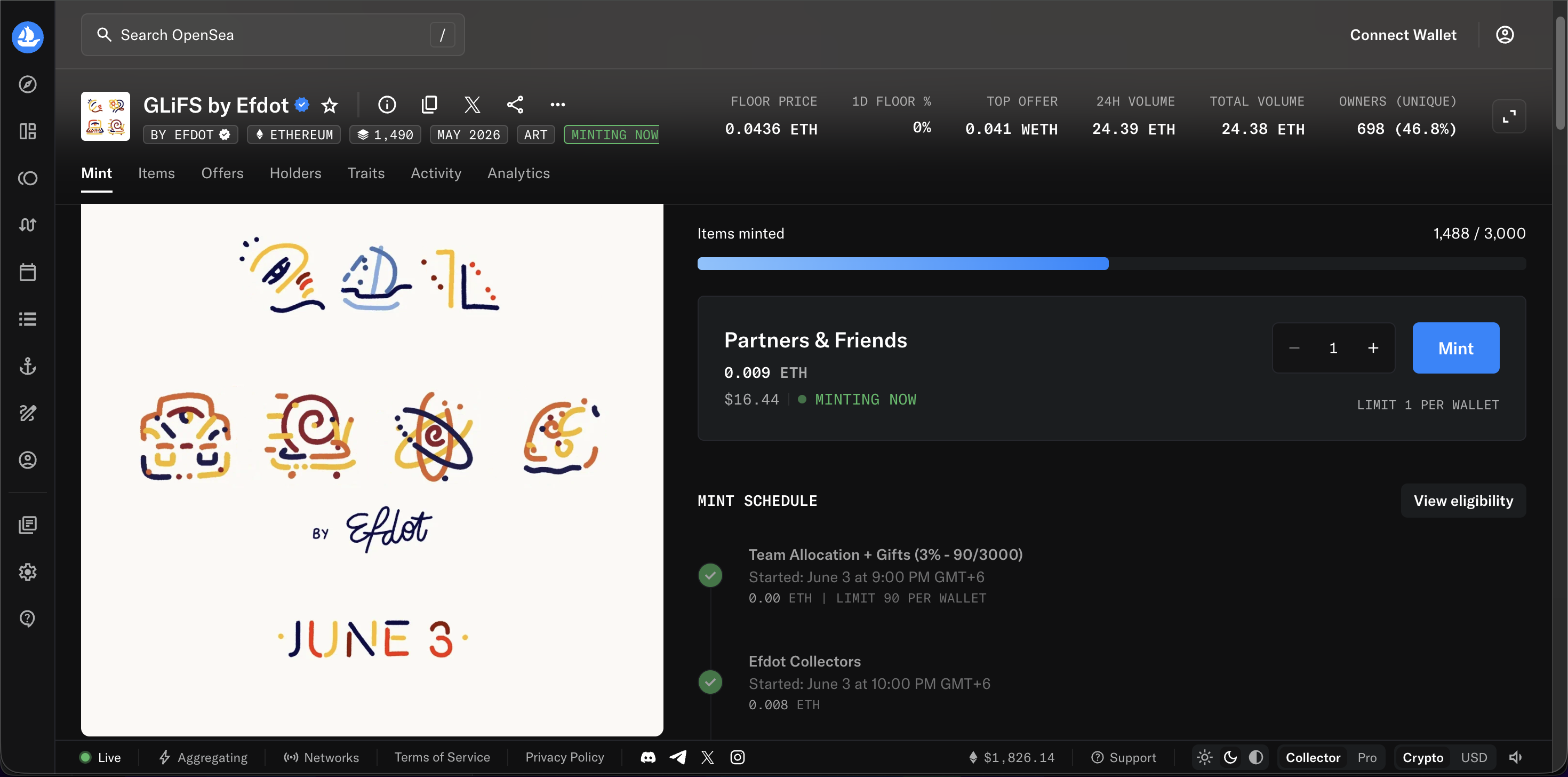Open collection X (Twitter) icon in header
The width and height of the screenshot is (1568, 777).
(473, 105)
